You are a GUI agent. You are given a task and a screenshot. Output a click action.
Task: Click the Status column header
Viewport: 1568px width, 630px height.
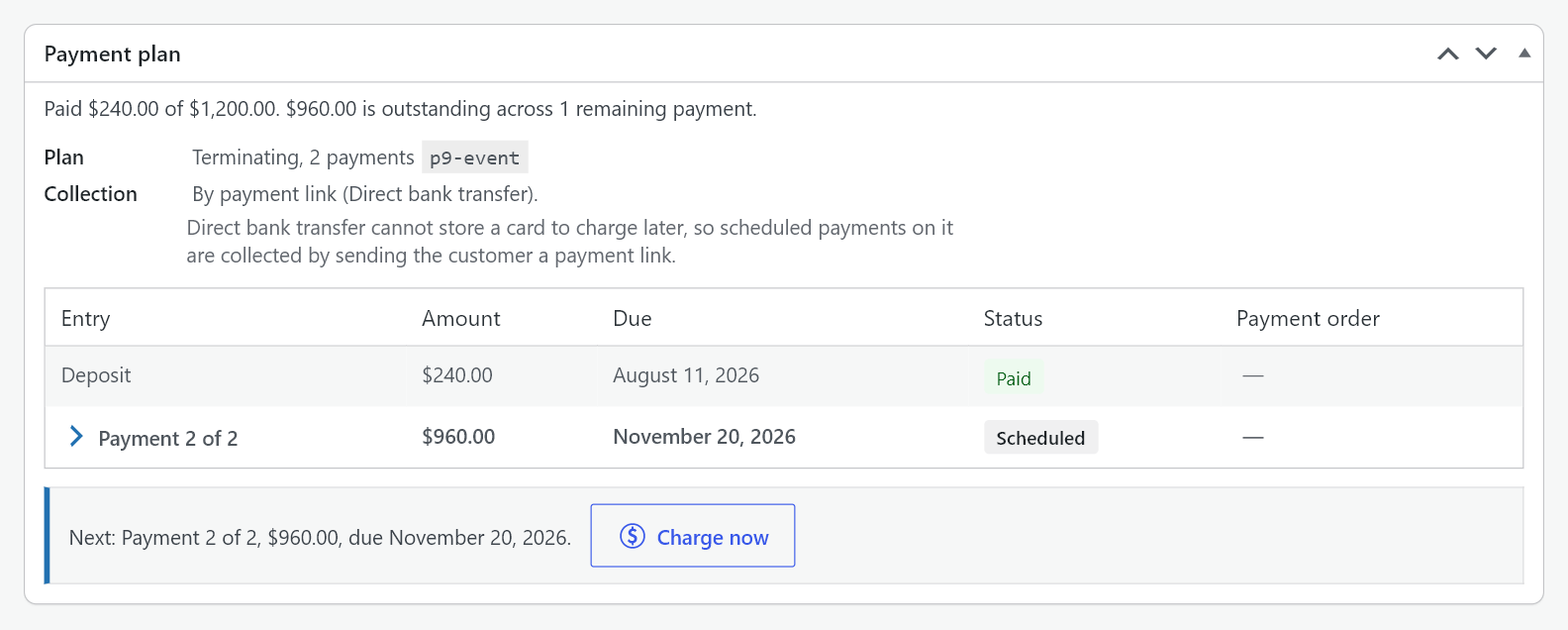point(1013,318)
